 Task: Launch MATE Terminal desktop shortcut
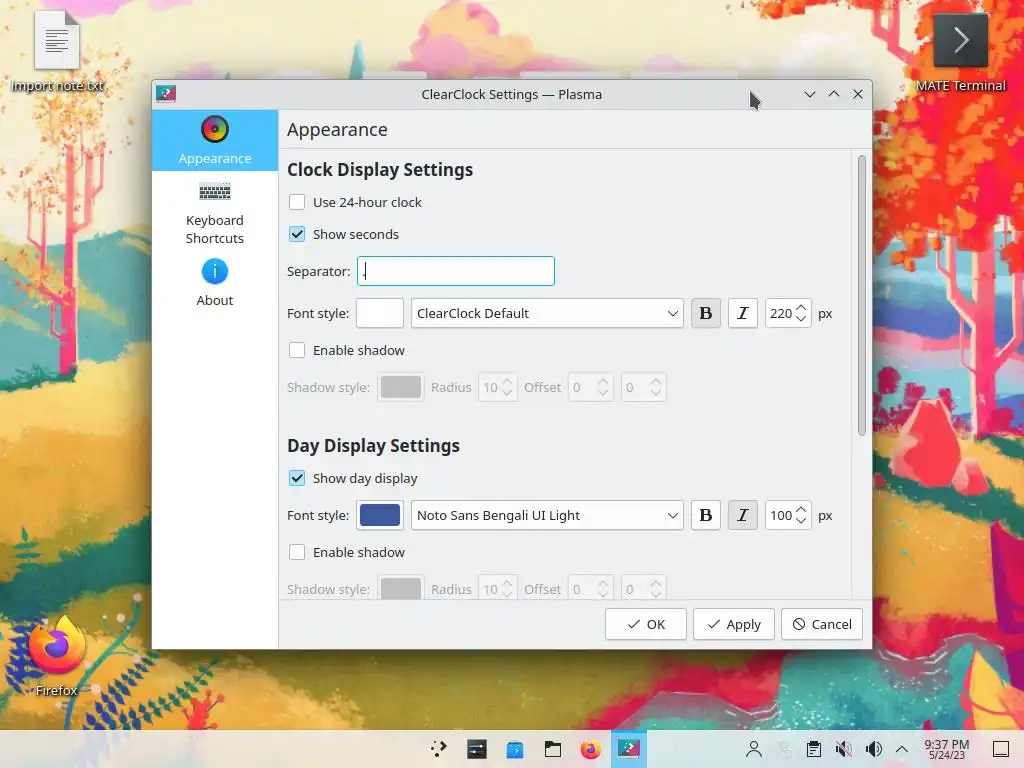tap(960, 52)
